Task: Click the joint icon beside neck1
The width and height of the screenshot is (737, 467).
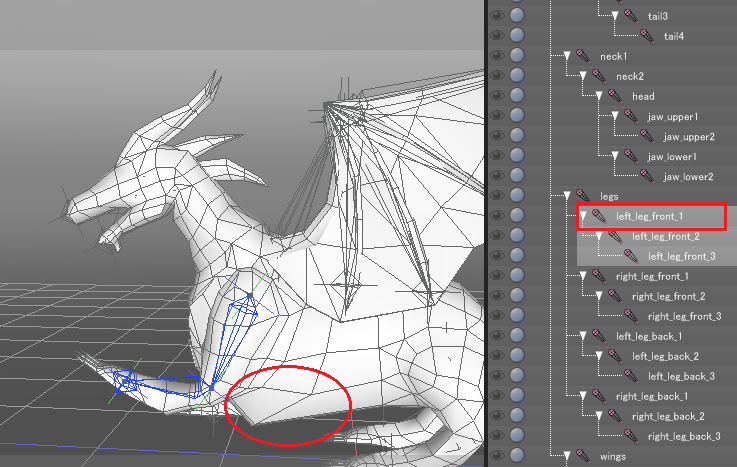Action: [x=583, y=56]
